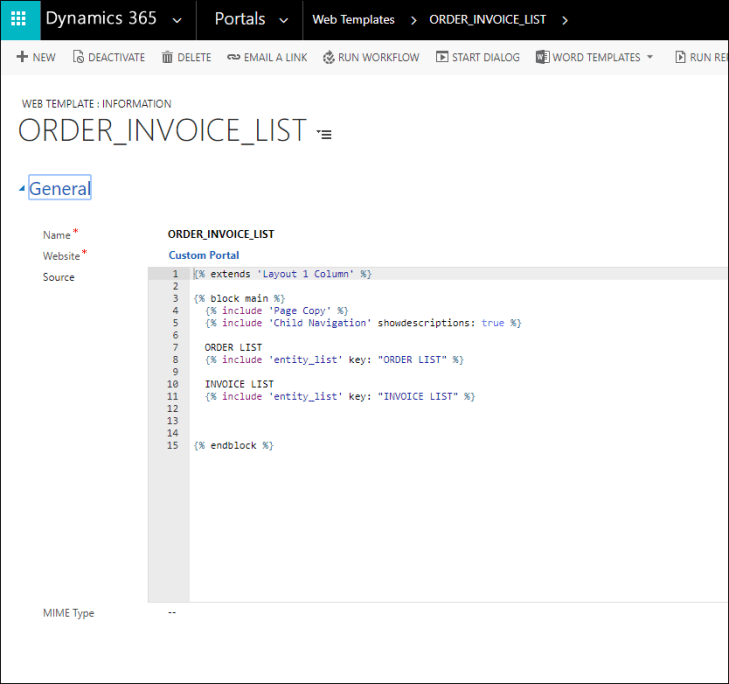Click the include 'Child Navigation' code line

click(363, 323)
